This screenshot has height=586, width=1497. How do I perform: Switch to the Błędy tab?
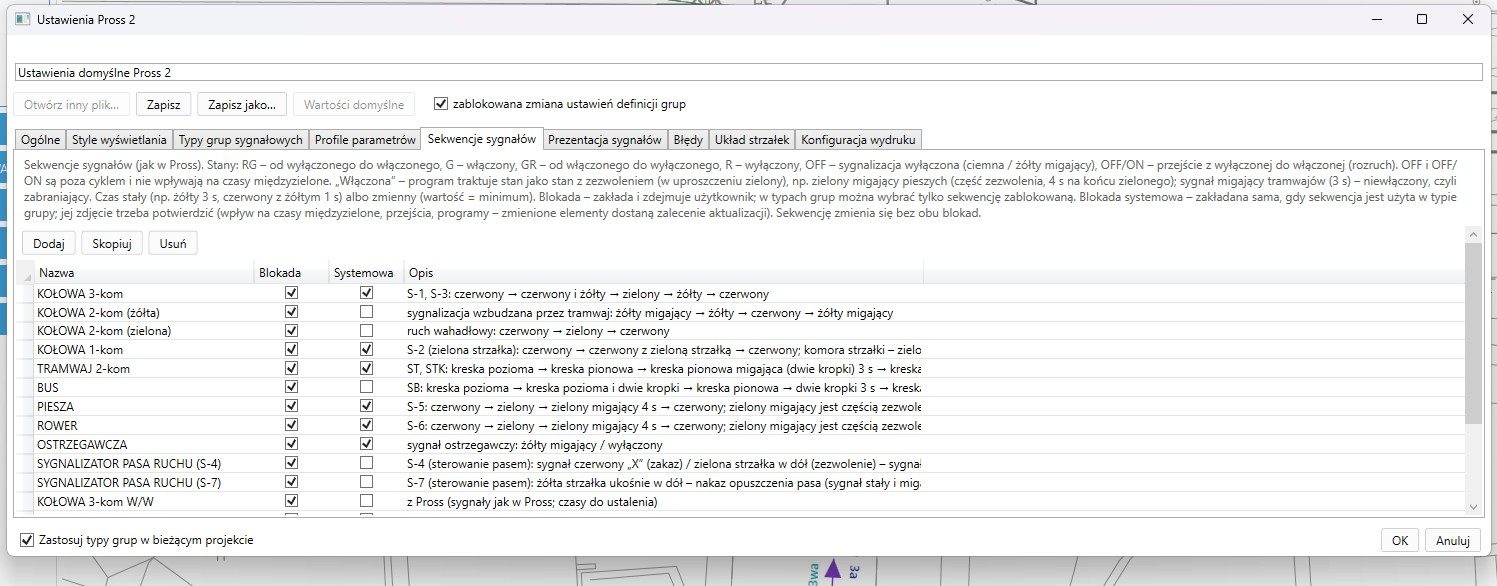tap(688, 140)
